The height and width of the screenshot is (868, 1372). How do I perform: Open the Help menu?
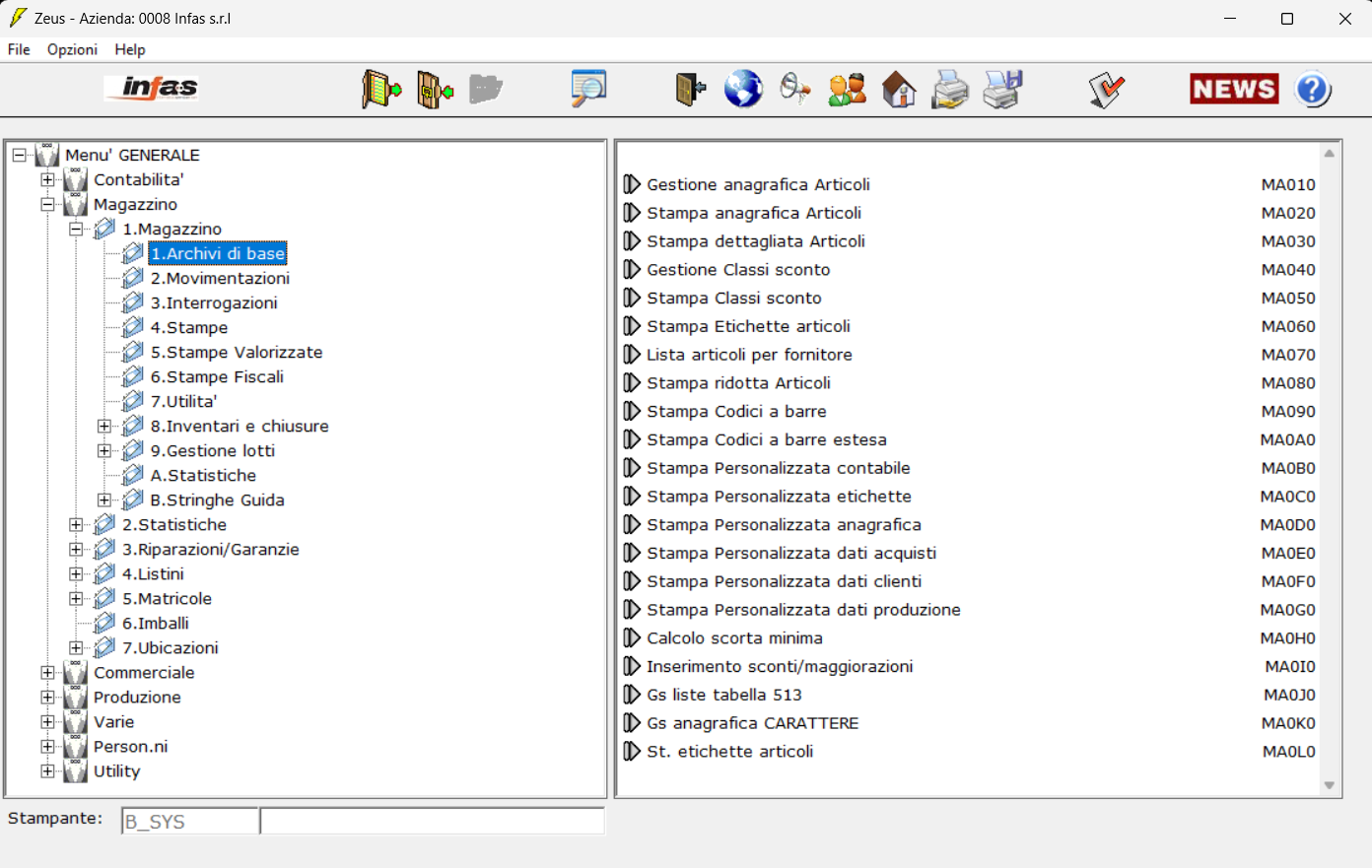[129, 49]
